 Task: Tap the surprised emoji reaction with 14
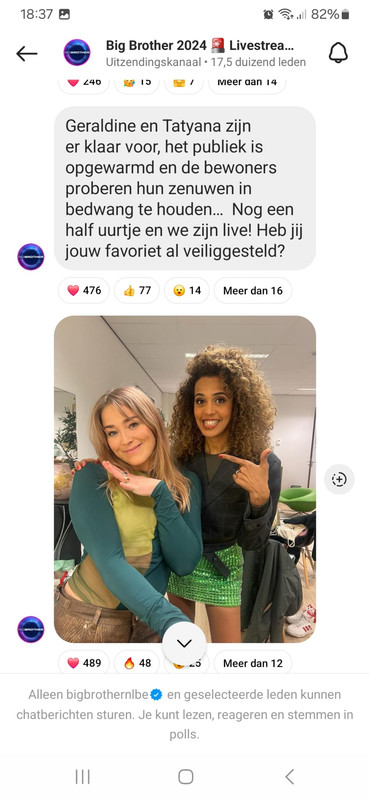[x=187, y=290]
